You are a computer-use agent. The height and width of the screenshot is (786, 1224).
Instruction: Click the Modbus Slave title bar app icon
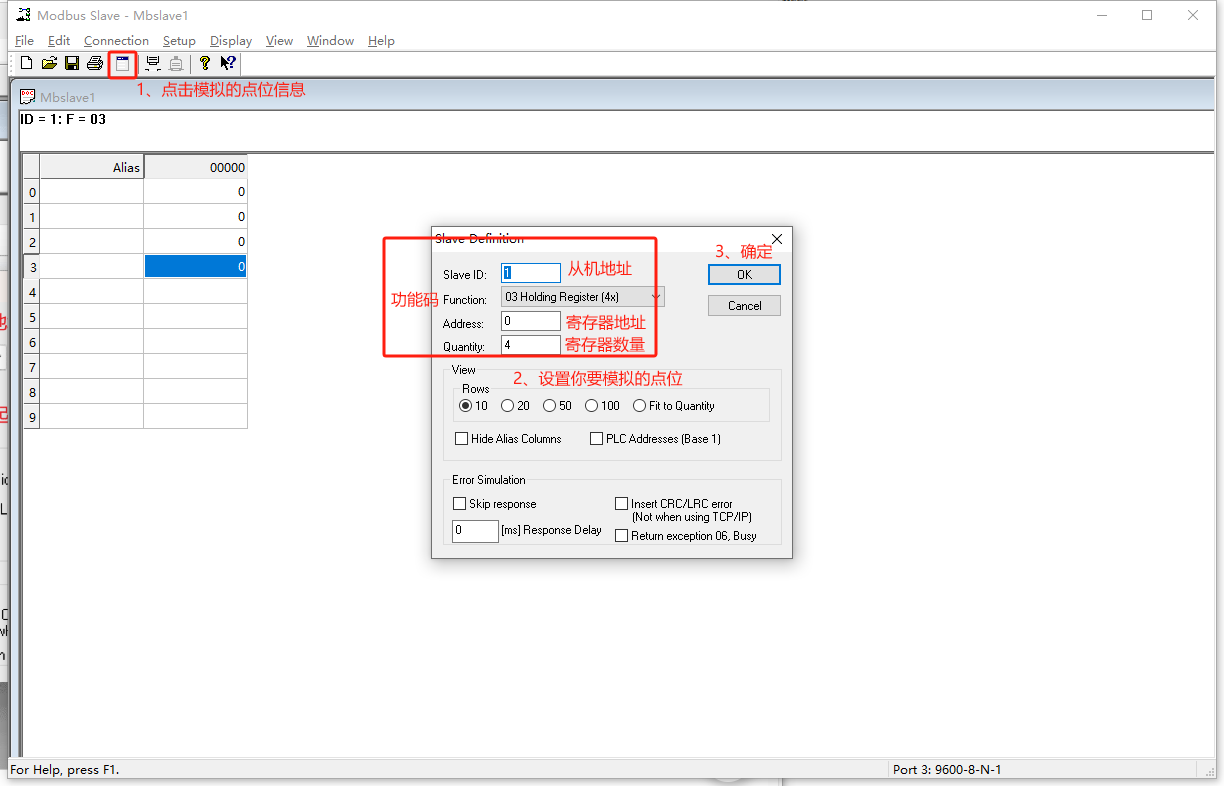(x=23, y=15)
